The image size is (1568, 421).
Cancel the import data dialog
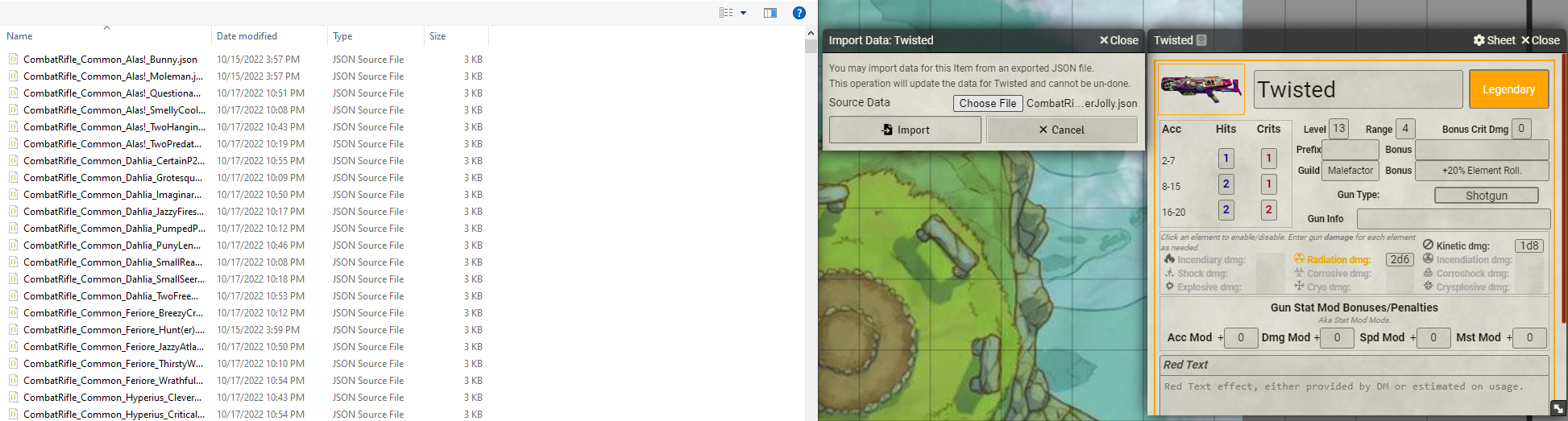(1062, 130)
